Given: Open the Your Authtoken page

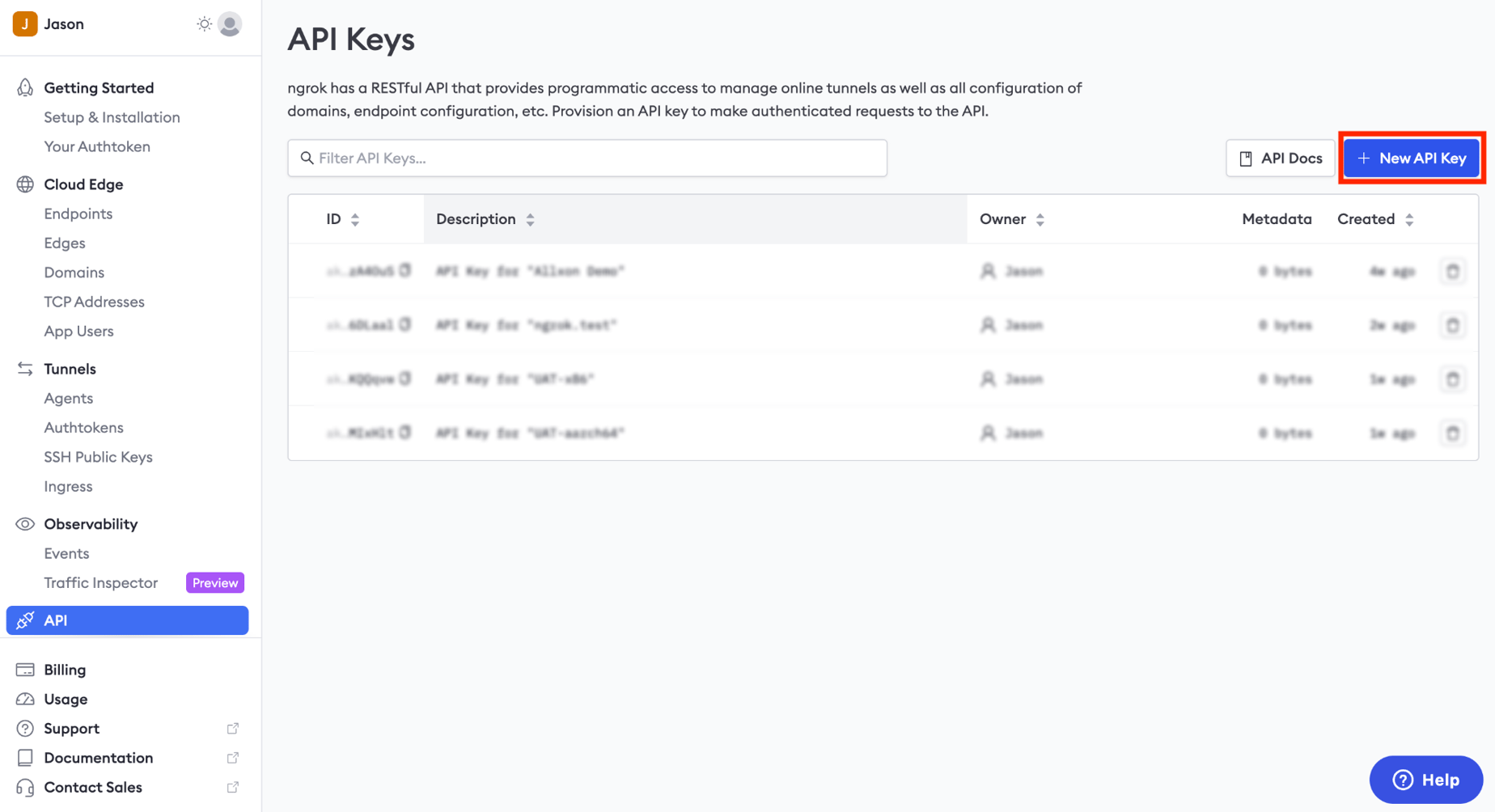Looking at the screenshot, I should 97,146.
